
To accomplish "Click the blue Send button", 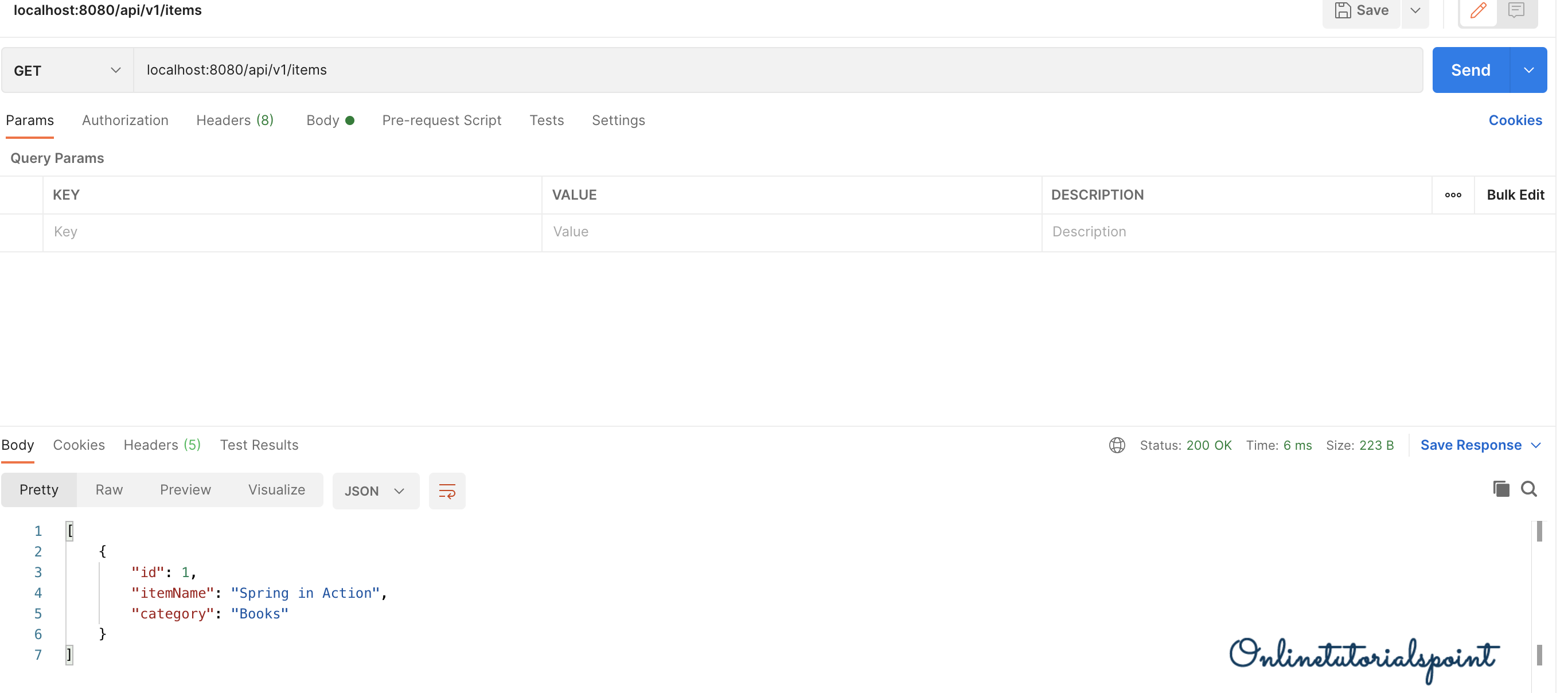I will pyautogui.click(x=1470, y=71).
